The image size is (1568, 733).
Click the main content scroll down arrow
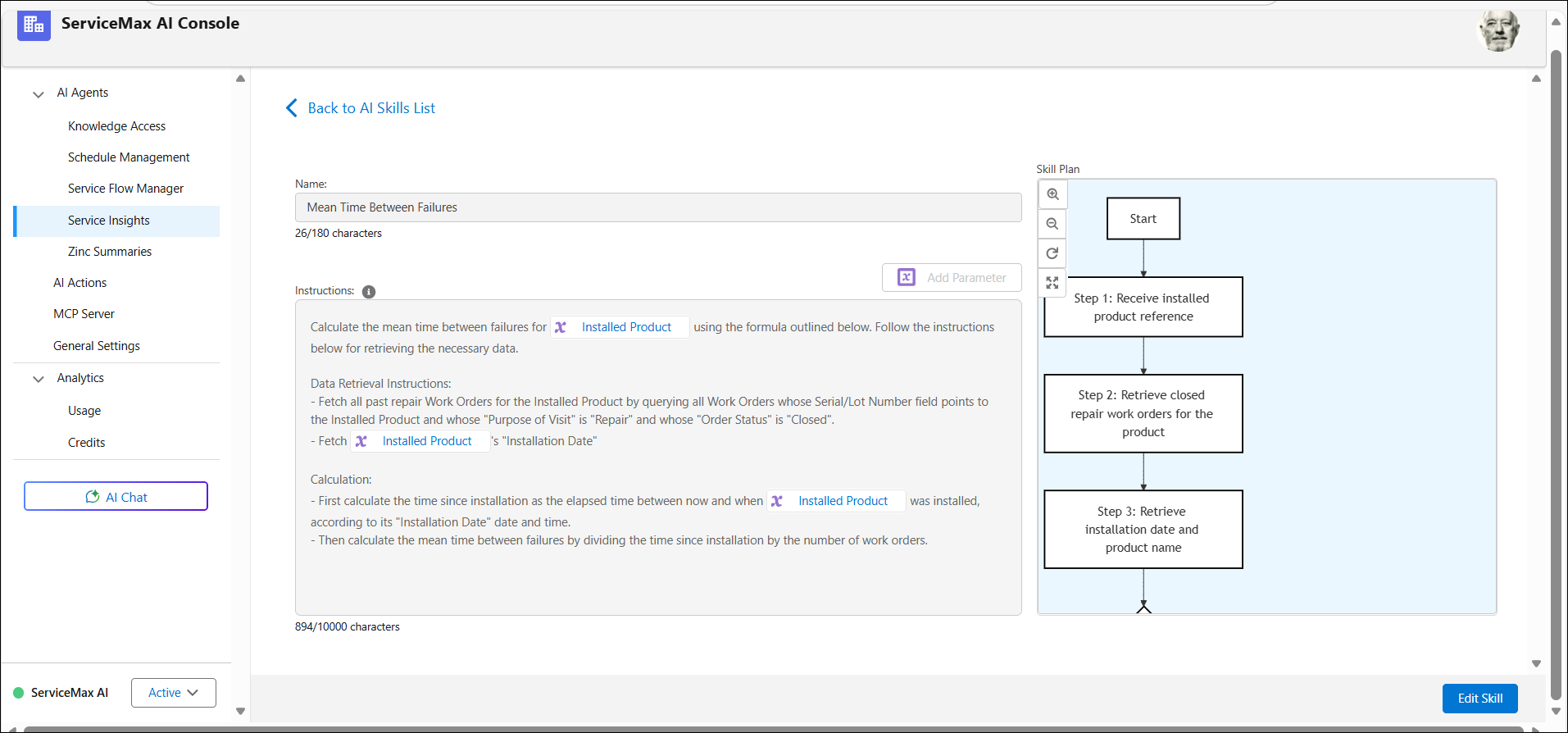coord(1536,663)
